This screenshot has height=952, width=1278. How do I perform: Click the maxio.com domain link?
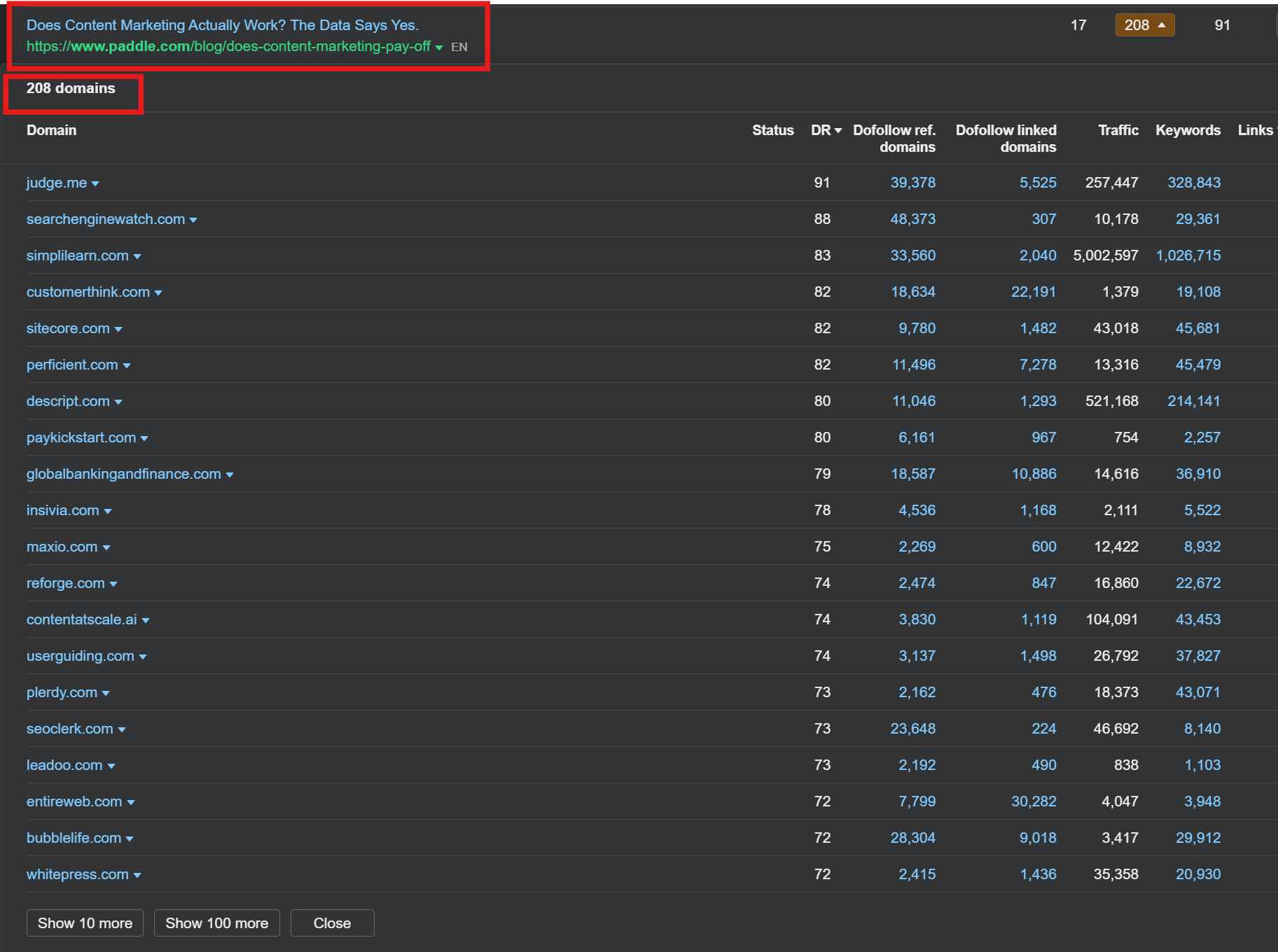(x=62, y=547)
